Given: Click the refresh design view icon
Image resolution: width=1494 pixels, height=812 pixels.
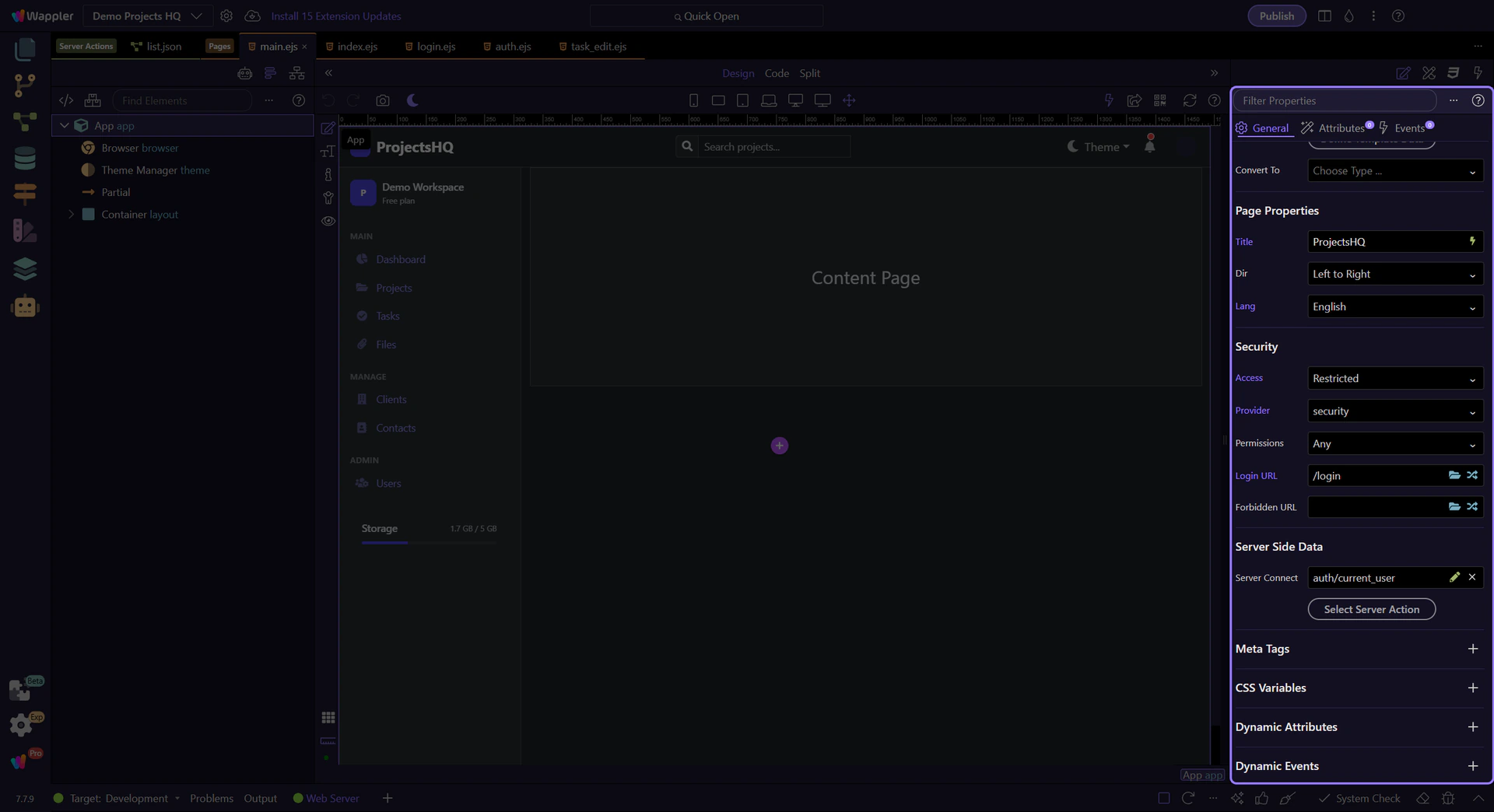Looking at the screenshot, I should click(1189, 100).
